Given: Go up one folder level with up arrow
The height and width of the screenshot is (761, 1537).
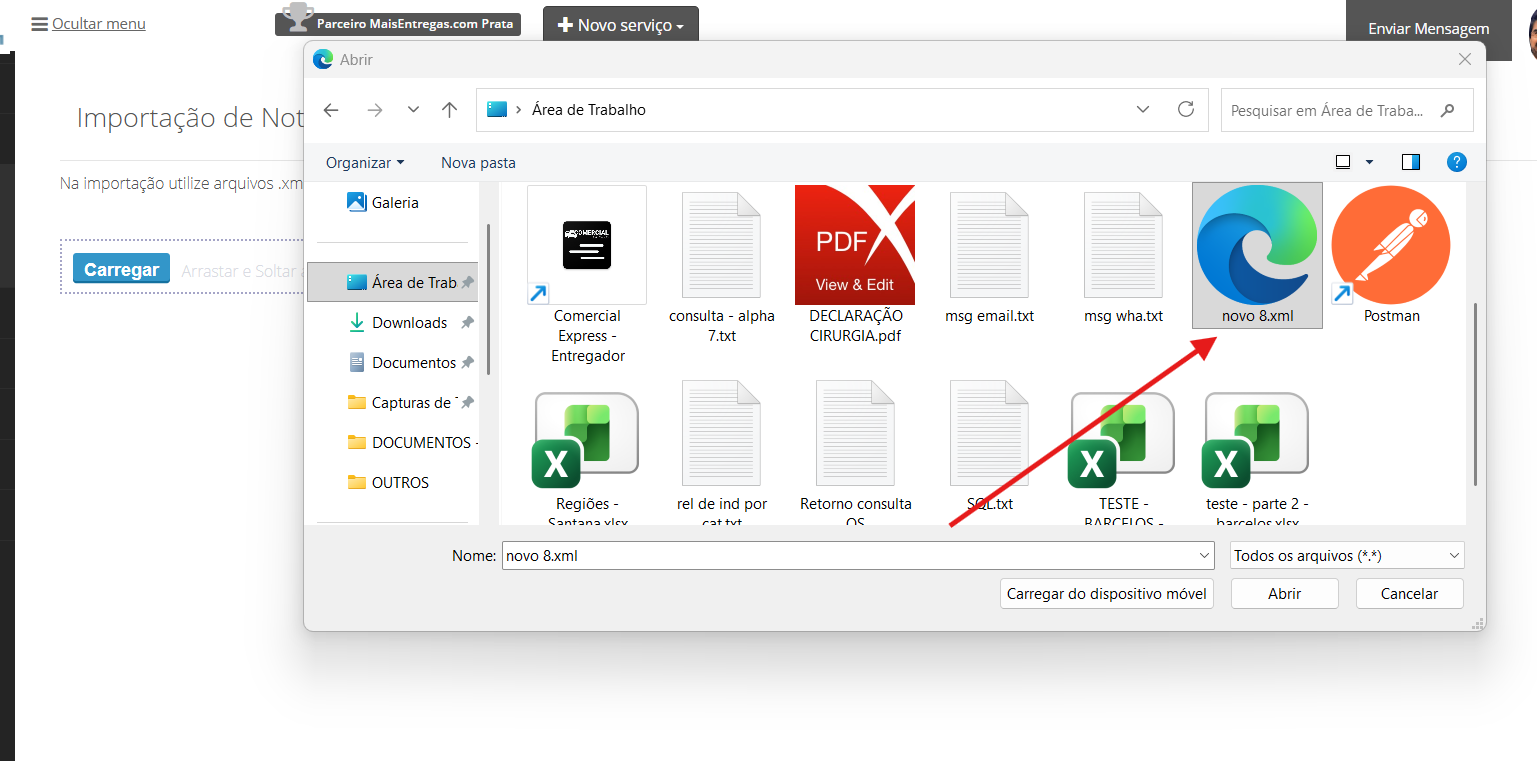Looking at the screenshot, I should point(450,110).
